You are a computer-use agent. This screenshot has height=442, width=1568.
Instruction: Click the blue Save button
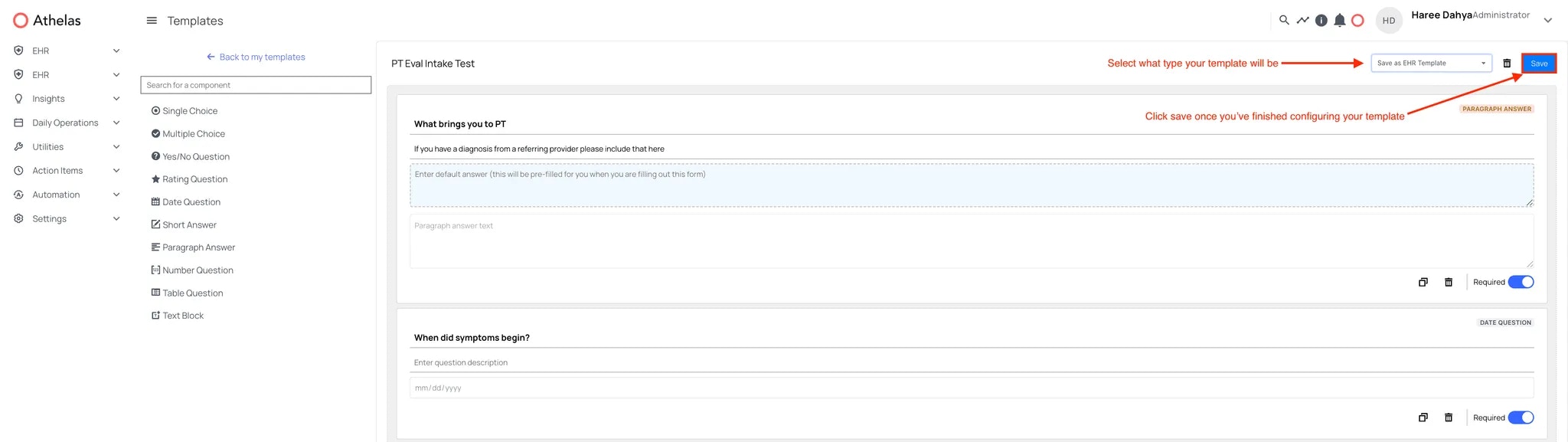[1539, 64]
